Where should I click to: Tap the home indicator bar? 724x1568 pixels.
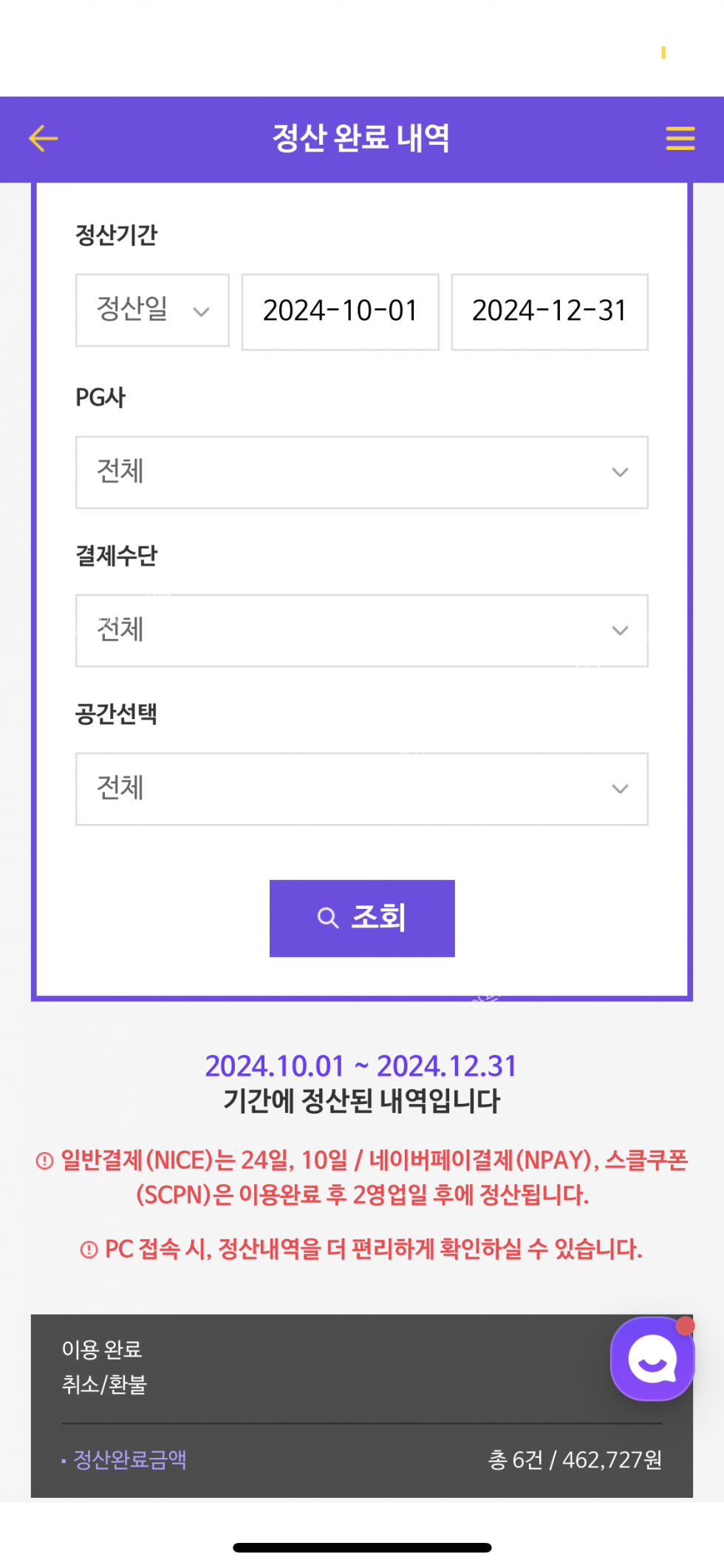[362, 1547]
